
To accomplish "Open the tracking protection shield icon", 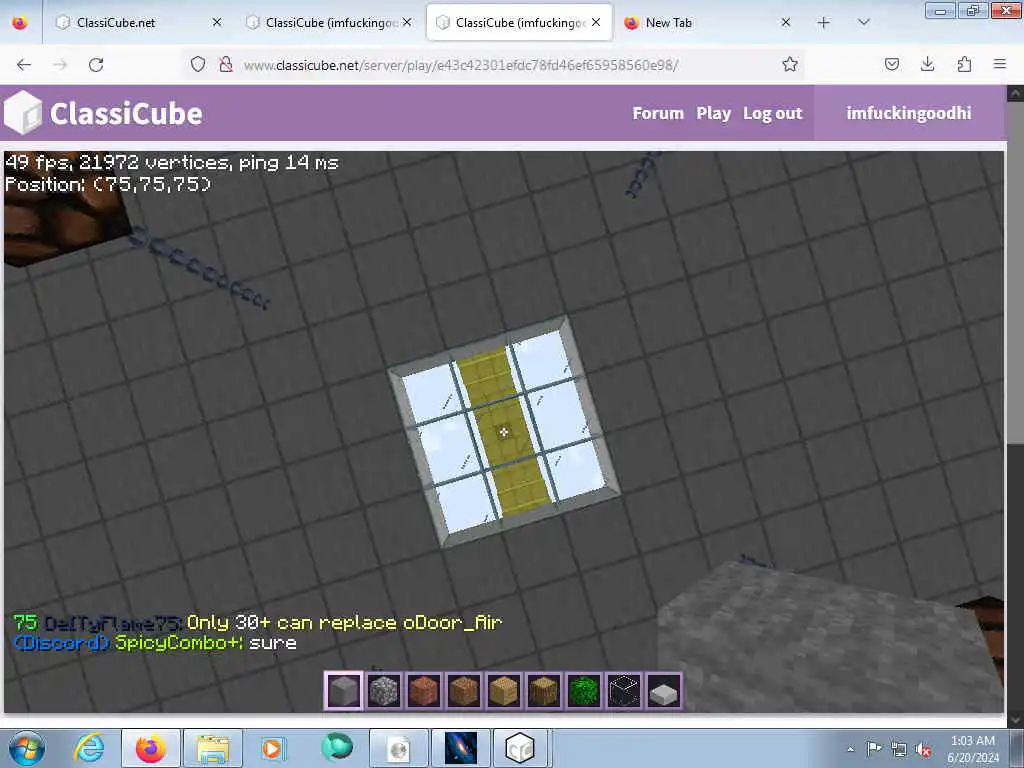I will 198,65.
